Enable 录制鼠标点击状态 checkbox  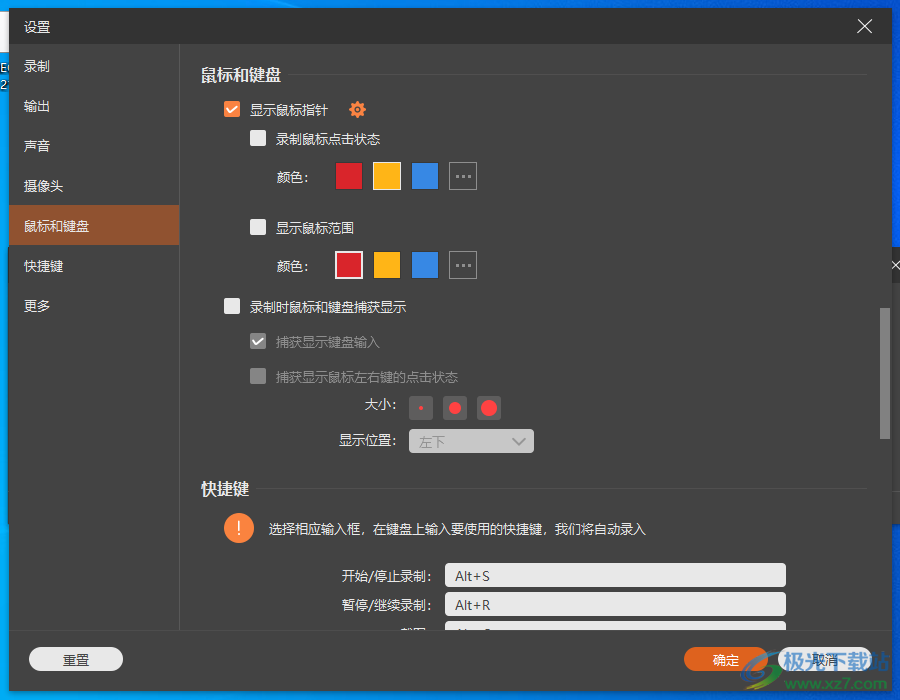click(x=258, y=138)
